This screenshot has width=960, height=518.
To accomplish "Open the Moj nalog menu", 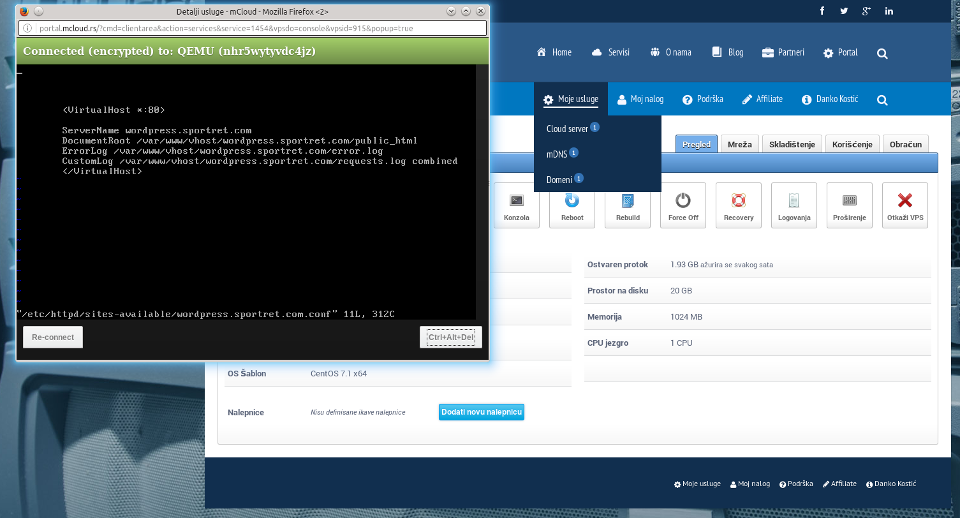I will pyautogui.click(x=641, y=100).
